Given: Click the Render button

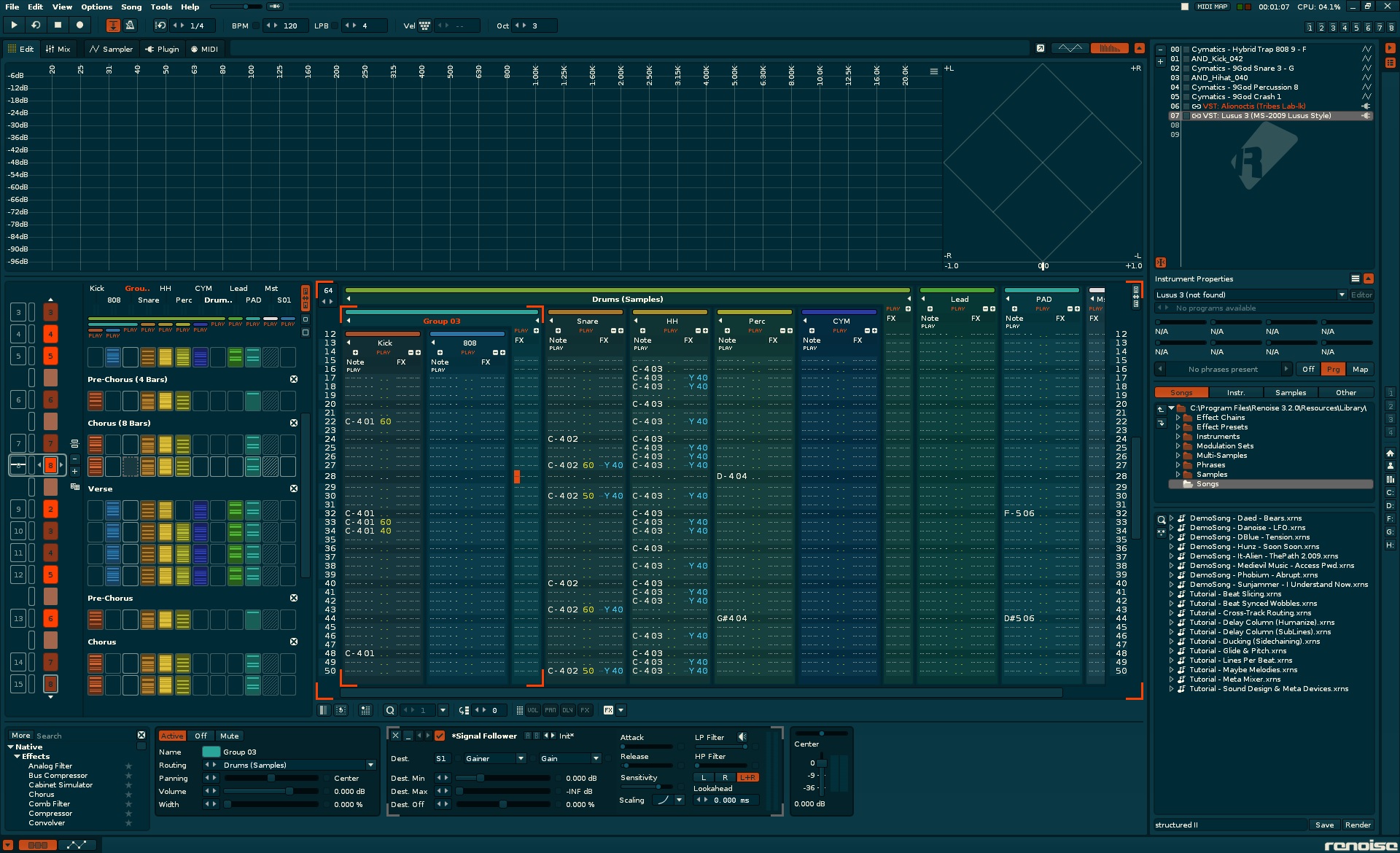Looking at the screenshot, I should [x=1358, y=825].
